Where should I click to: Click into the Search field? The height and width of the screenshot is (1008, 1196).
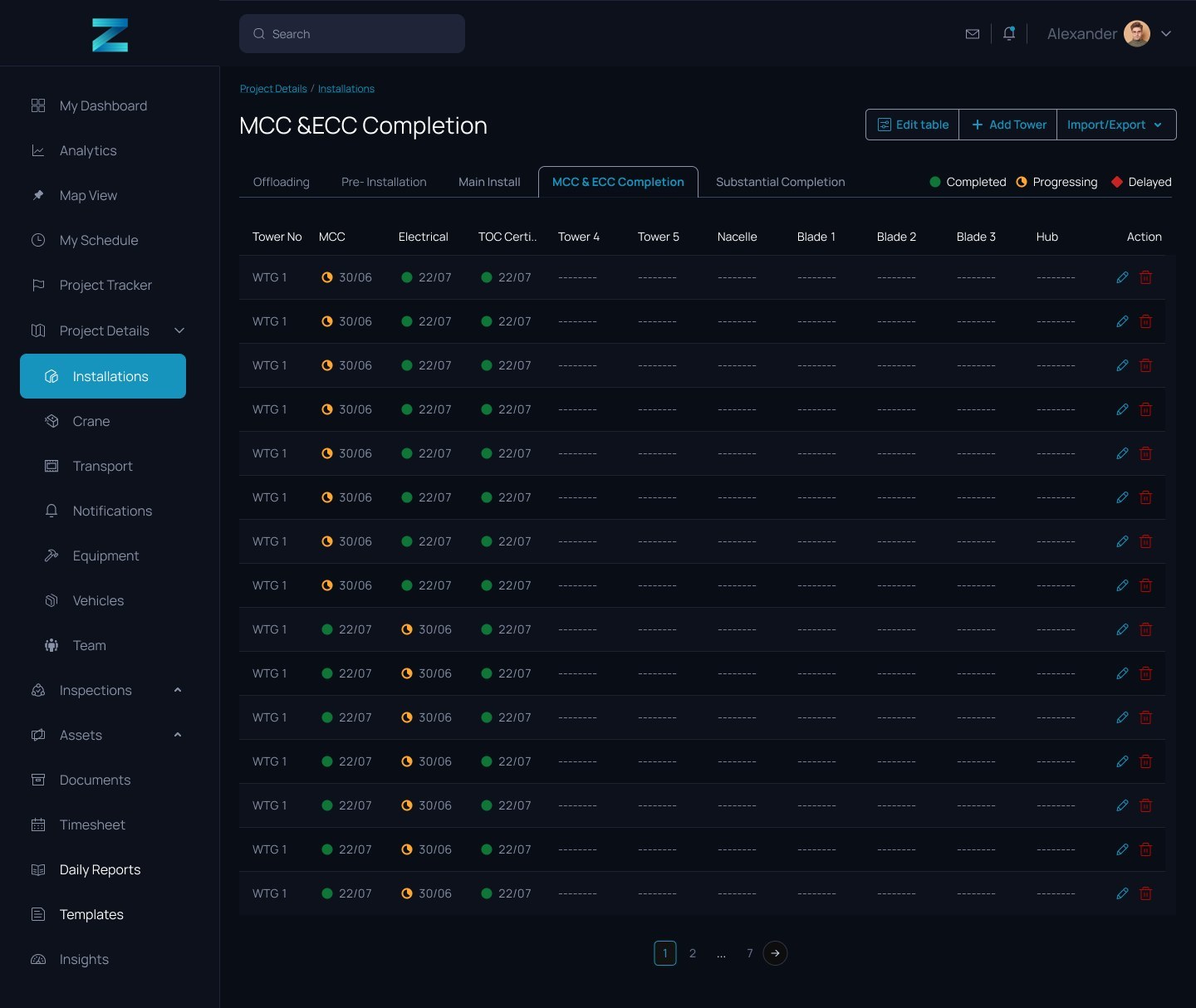coord(352,34)
